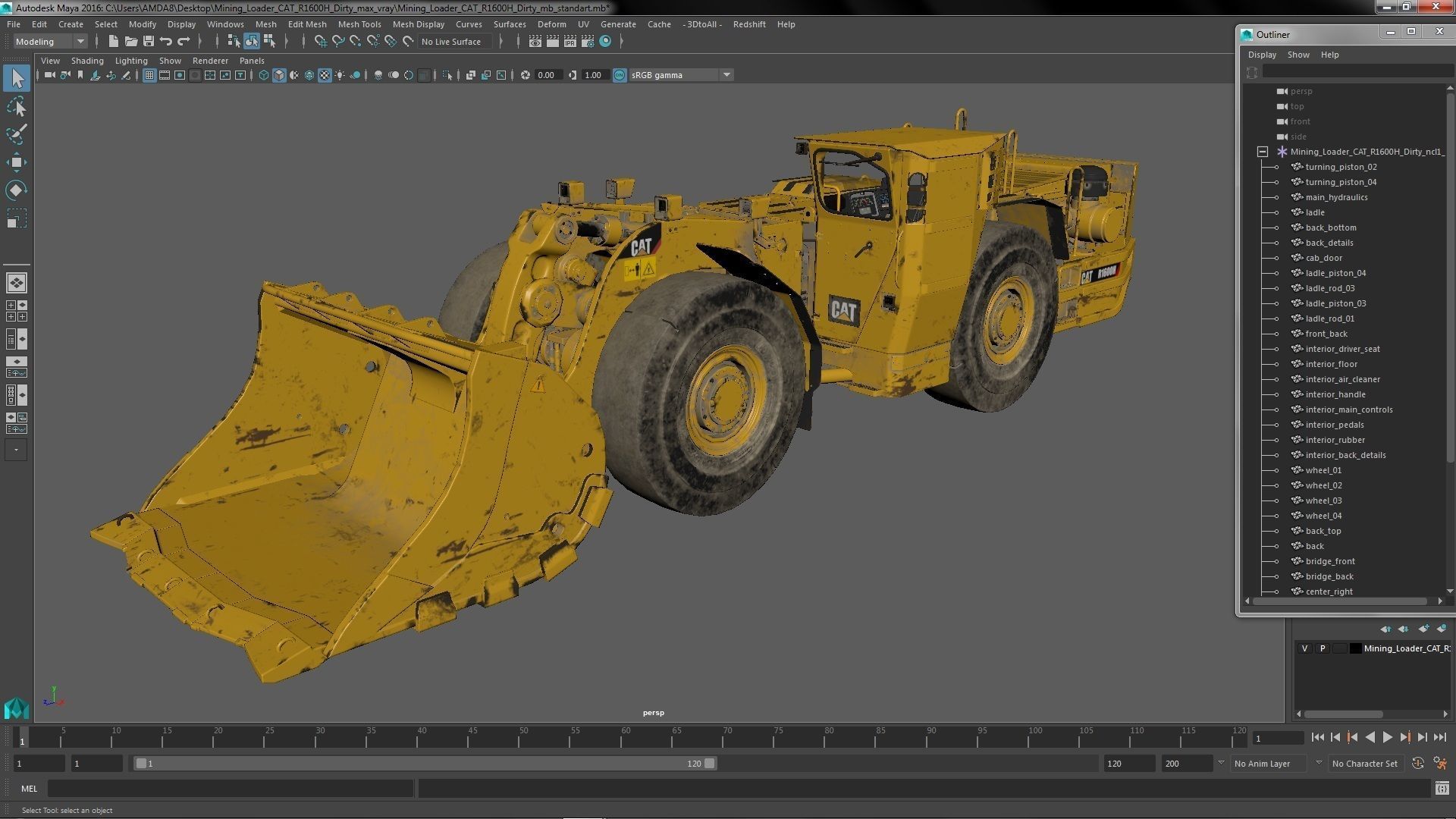The width and height of the screenshot is (1456, 819).
Task: Play the animation backwards
Action: [1370, 737]
